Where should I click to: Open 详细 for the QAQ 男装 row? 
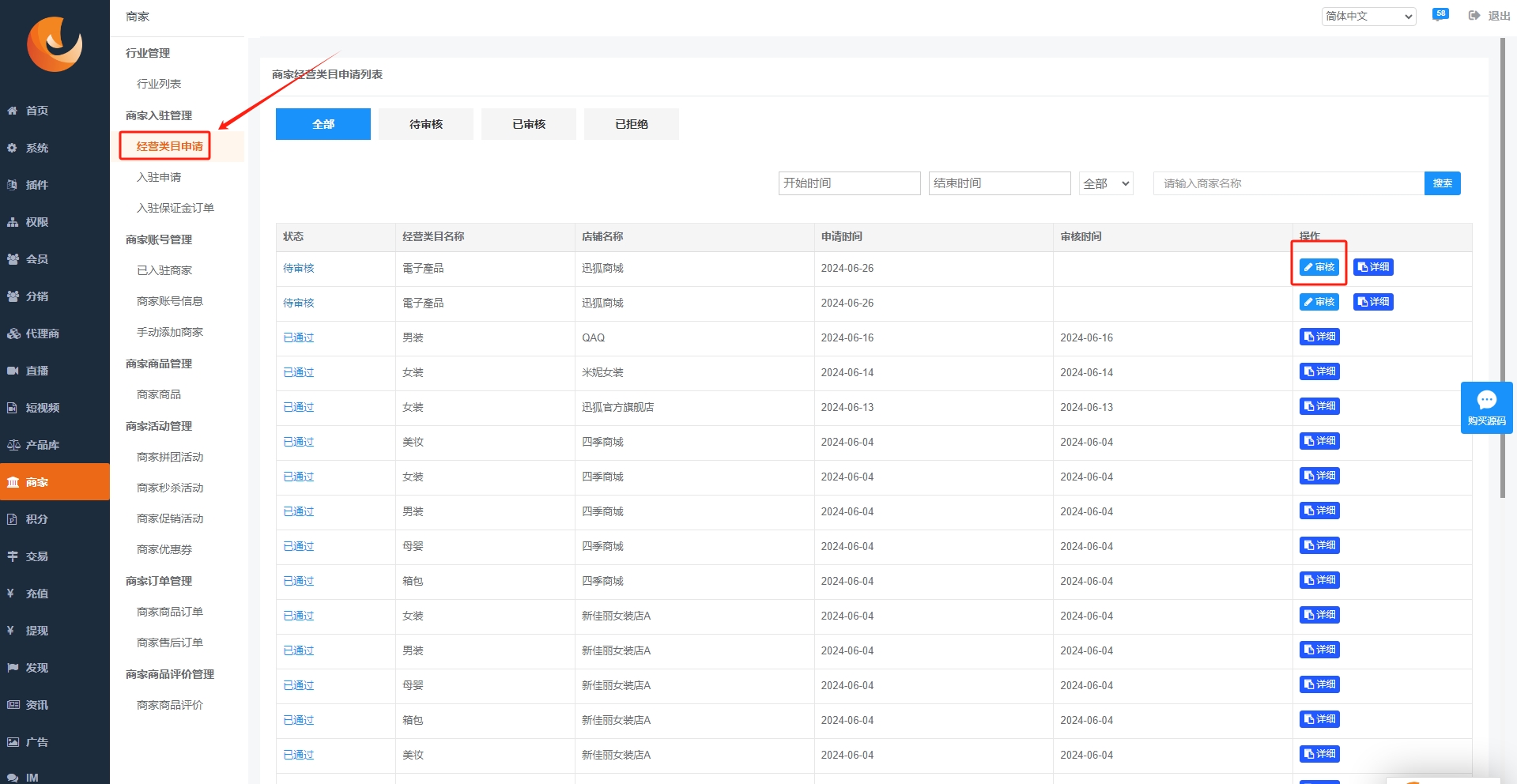[x=1319, y=337]
